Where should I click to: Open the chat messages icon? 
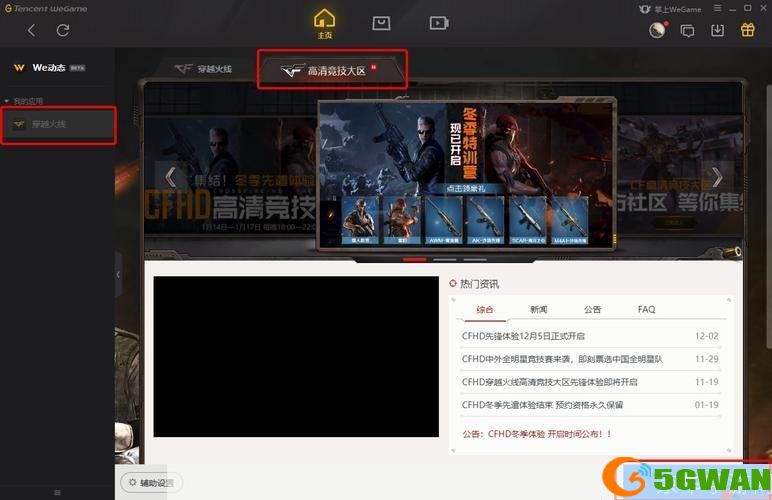click(x=687, y=31)
